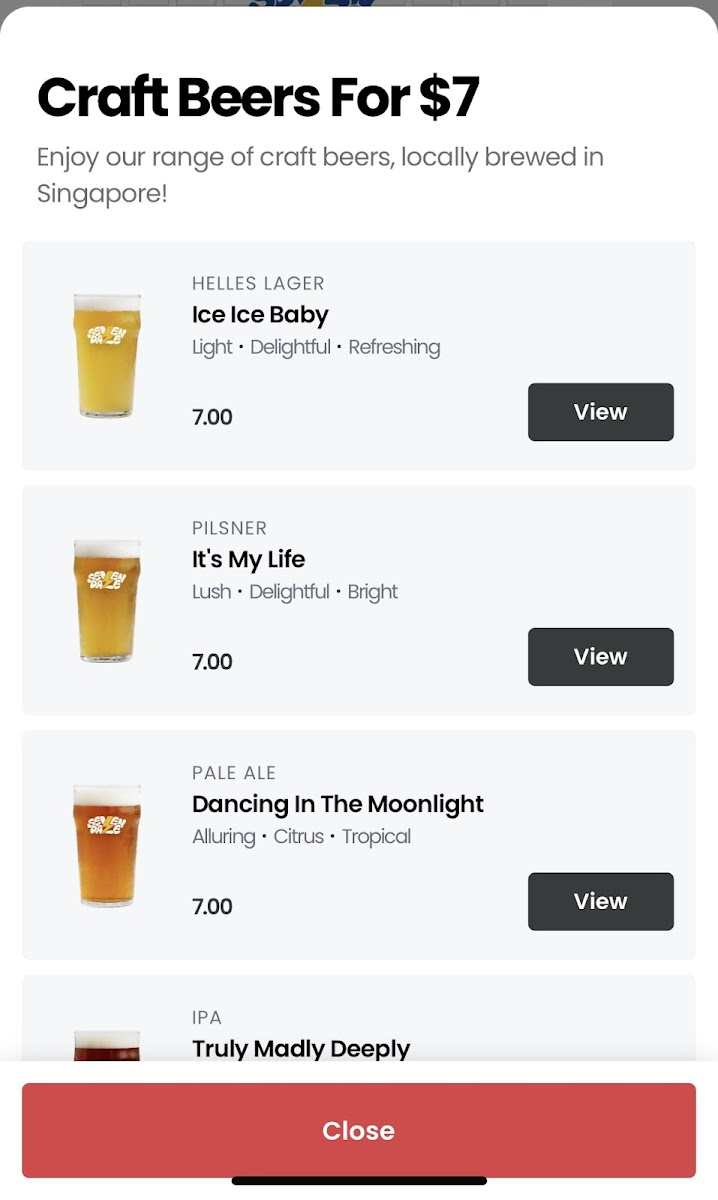Tap the 7.00 price under Ice Ice Baby

(212, 417)
